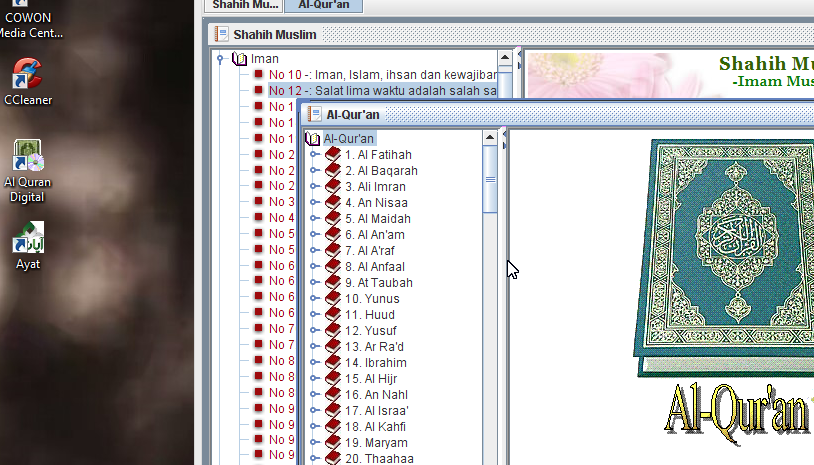
Task: Click the Al An'am book icon
Action: 333,235
